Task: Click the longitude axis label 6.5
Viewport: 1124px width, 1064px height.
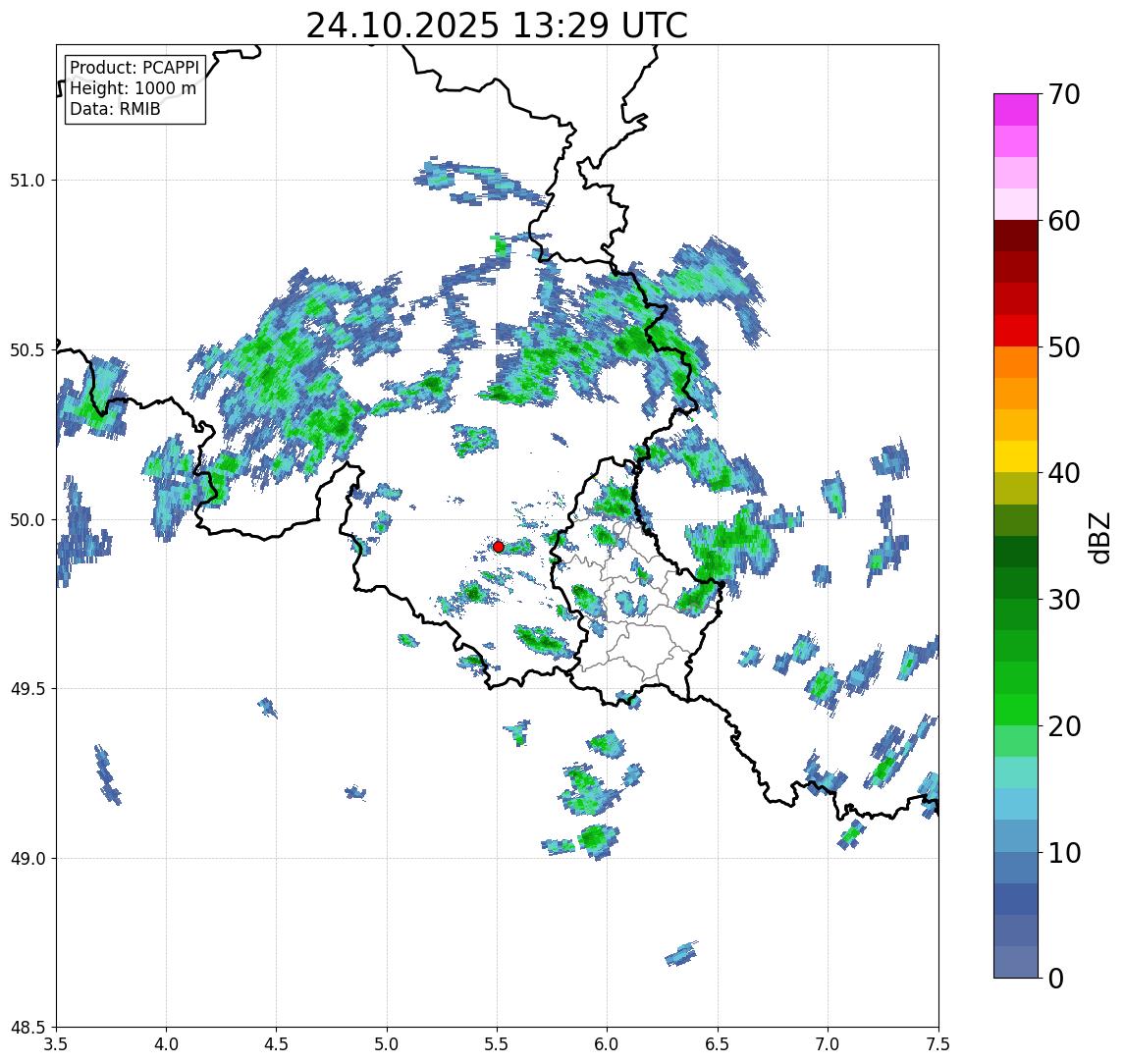Action: (x=718, y=1043)
